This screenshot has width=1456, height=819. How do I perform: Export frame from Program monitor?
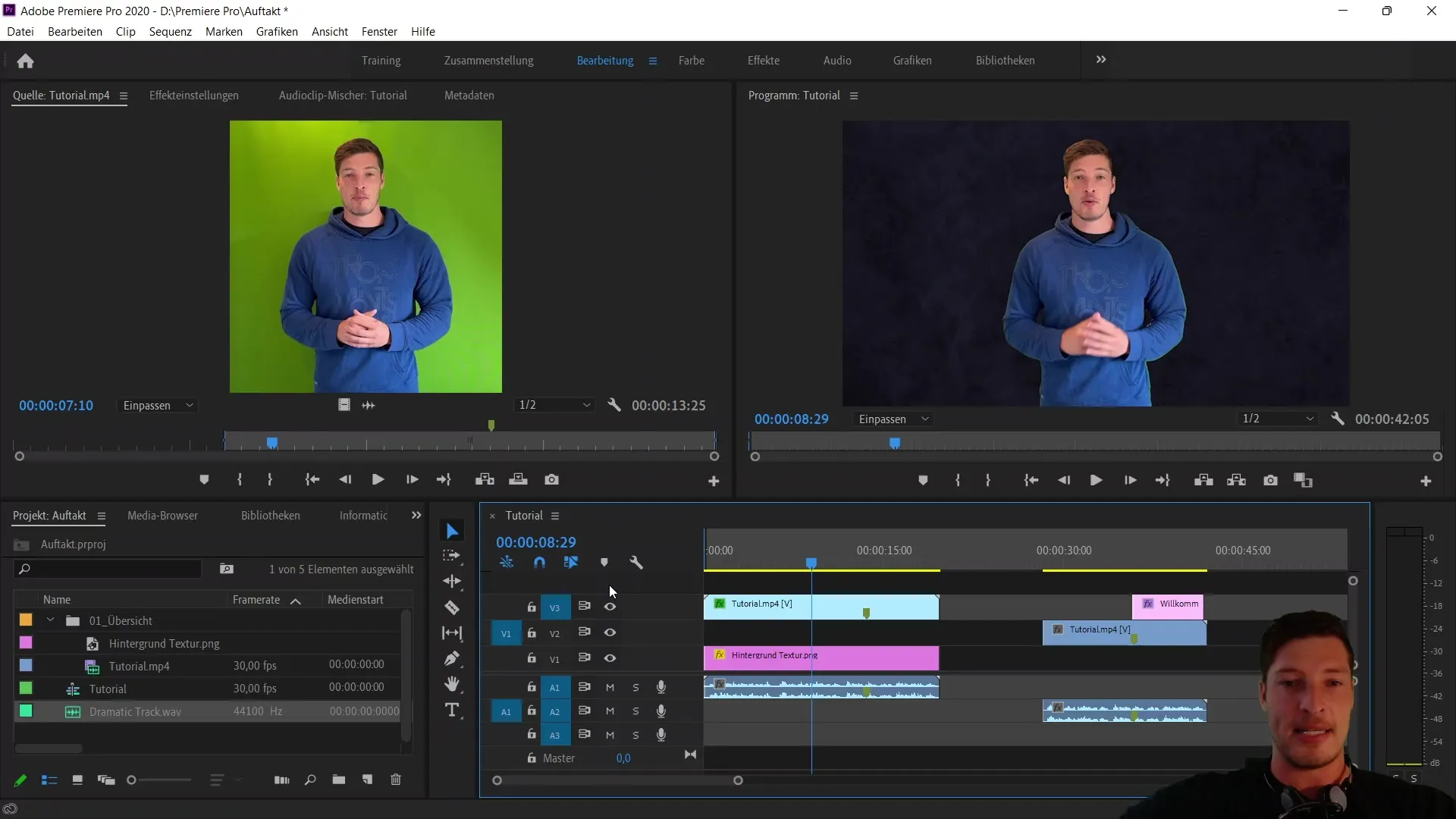[1270, 481]
